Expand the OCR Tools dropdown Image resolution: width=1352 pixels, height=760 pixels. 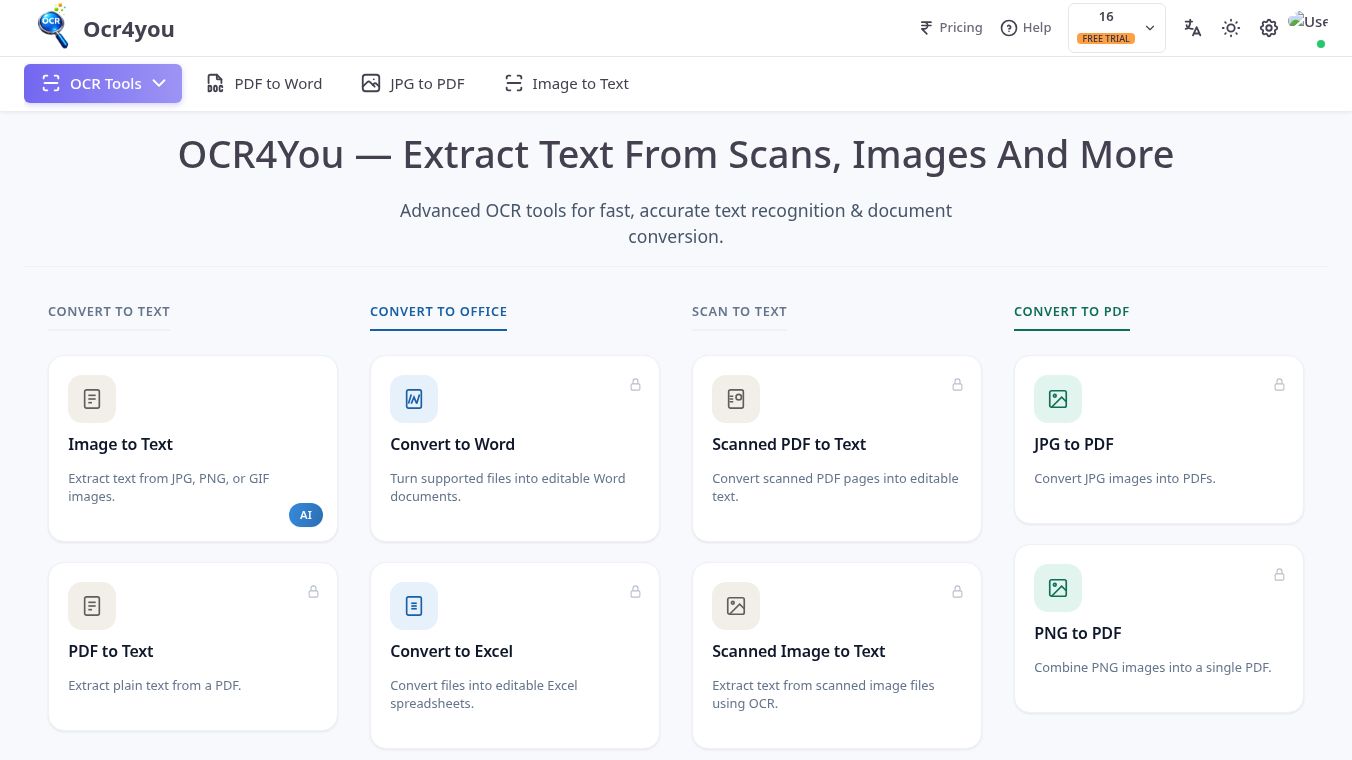[x=103, y=84]
